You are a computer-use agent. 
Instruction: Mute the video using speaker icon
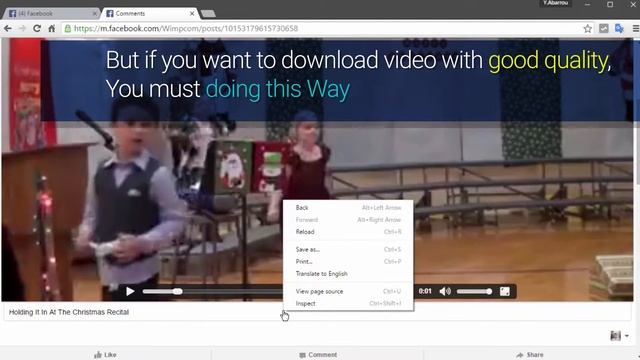[x=445, y=291]
